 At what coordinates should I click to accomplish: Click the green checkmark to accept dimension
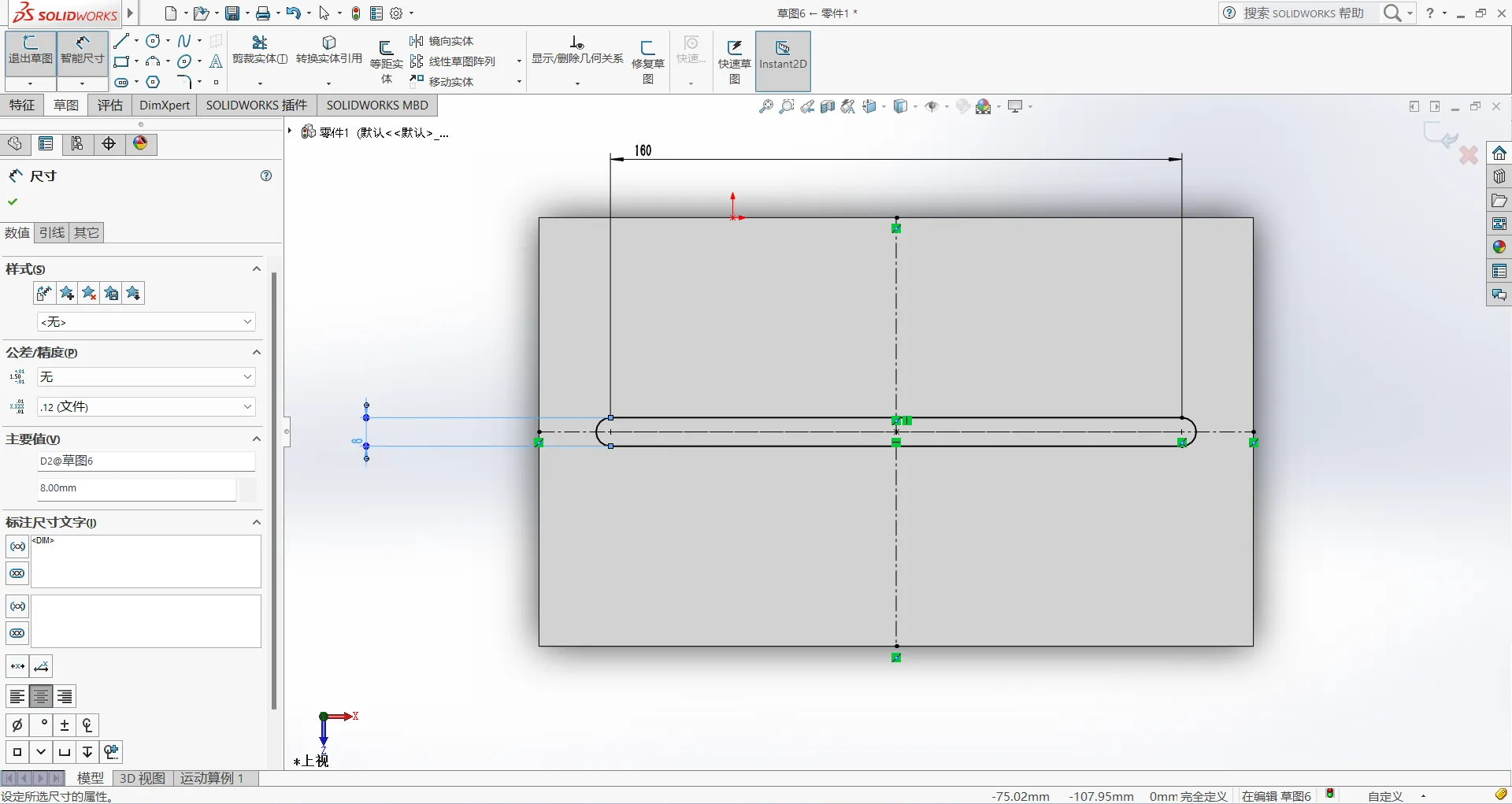pos(13,202)
